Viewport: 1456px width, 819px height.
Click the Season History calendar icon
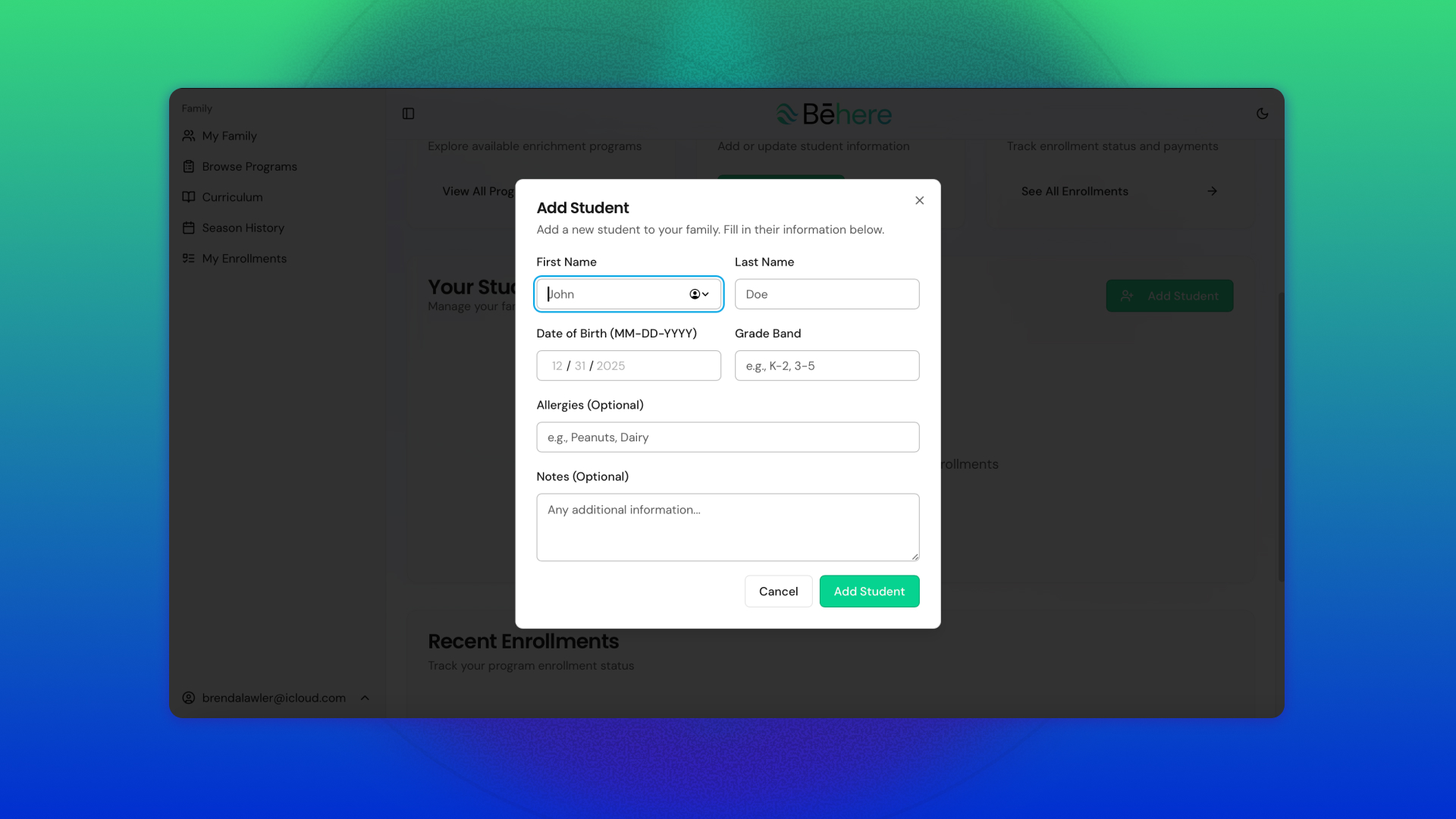point(188,227)
